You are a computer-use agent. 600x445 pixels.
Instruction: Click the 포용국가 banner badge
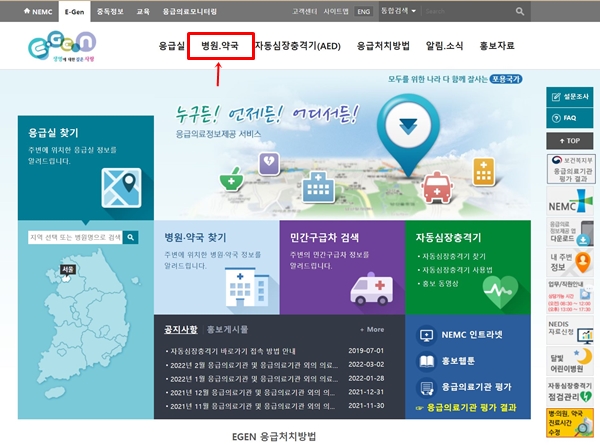click(x=506, y=79)
